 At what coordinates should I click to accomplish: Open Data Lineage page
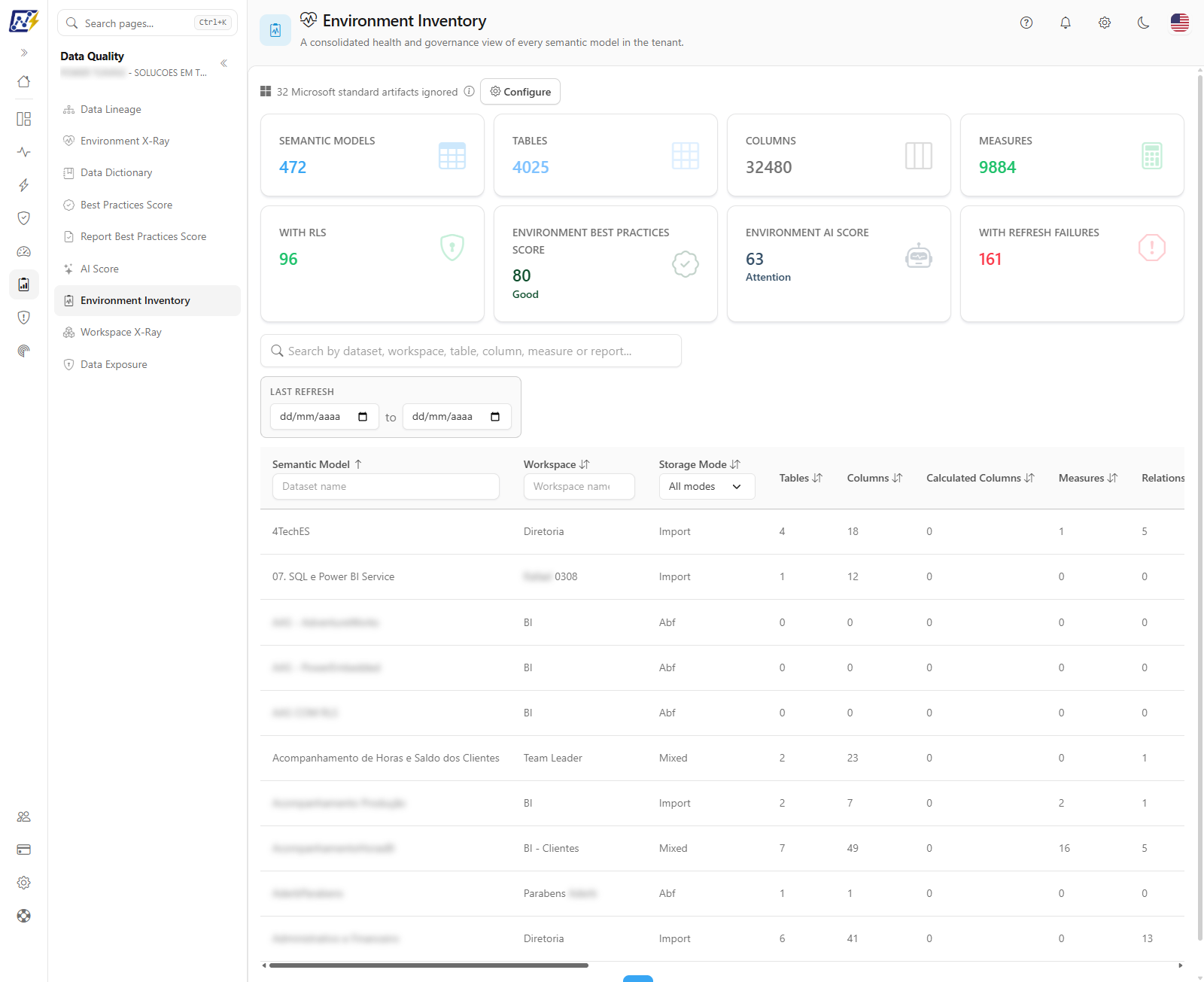pos(147,109)
